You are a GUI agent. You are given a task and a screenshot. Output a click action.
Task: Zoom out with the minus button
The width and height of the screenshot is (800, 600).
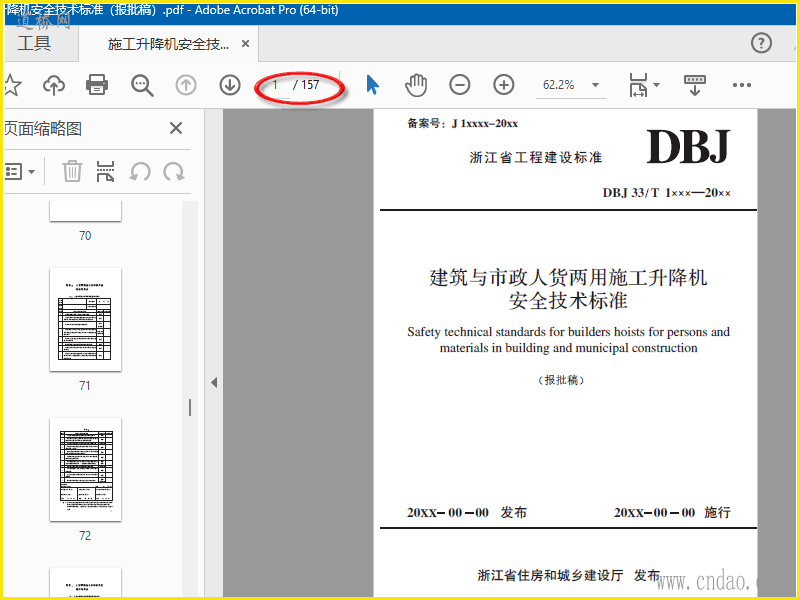[x=459, y=85]
